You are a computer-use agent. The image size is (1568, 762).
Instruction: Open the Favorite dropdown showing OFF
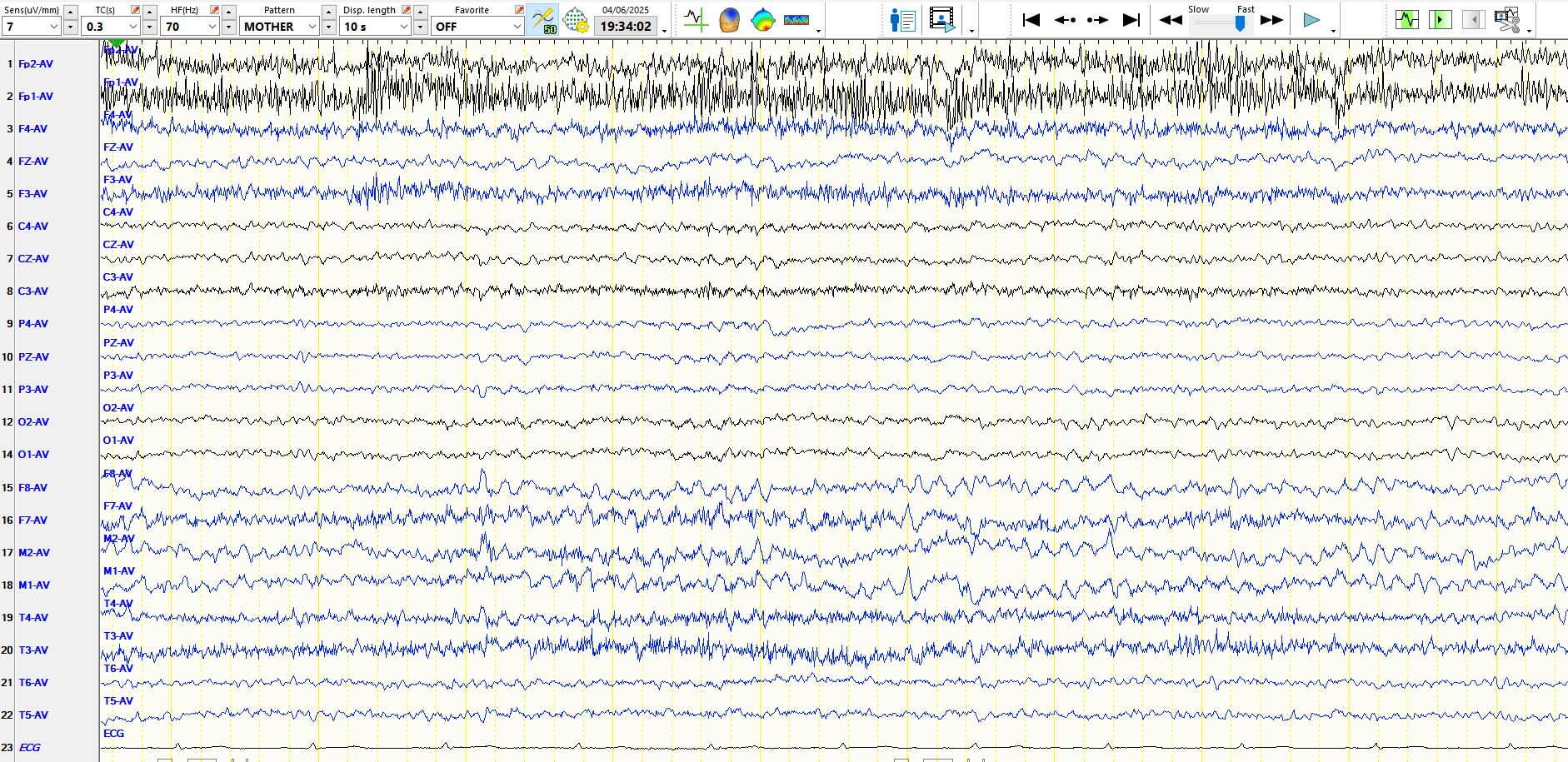[477, 27]
